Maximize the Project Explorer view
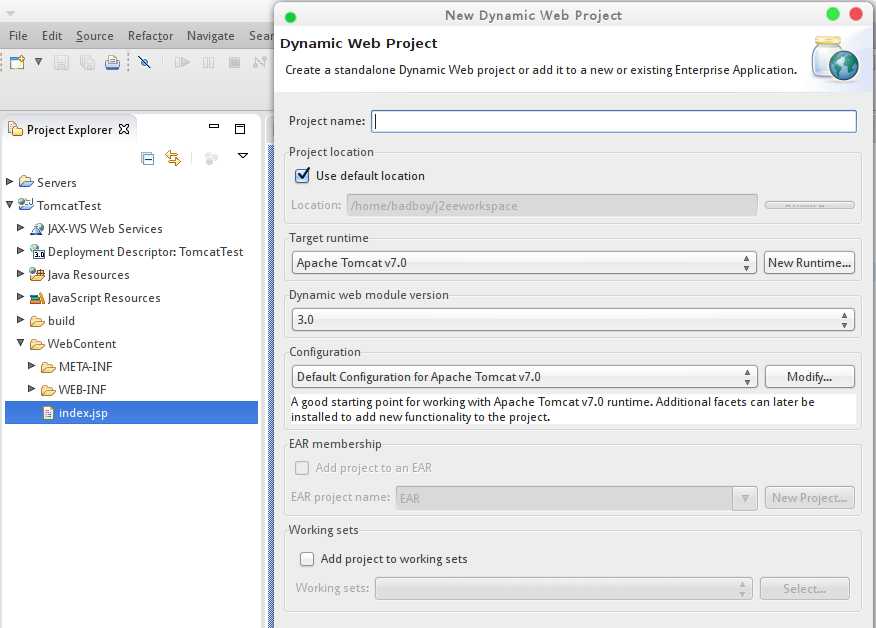The image size is (876, 628). point(240,129)
